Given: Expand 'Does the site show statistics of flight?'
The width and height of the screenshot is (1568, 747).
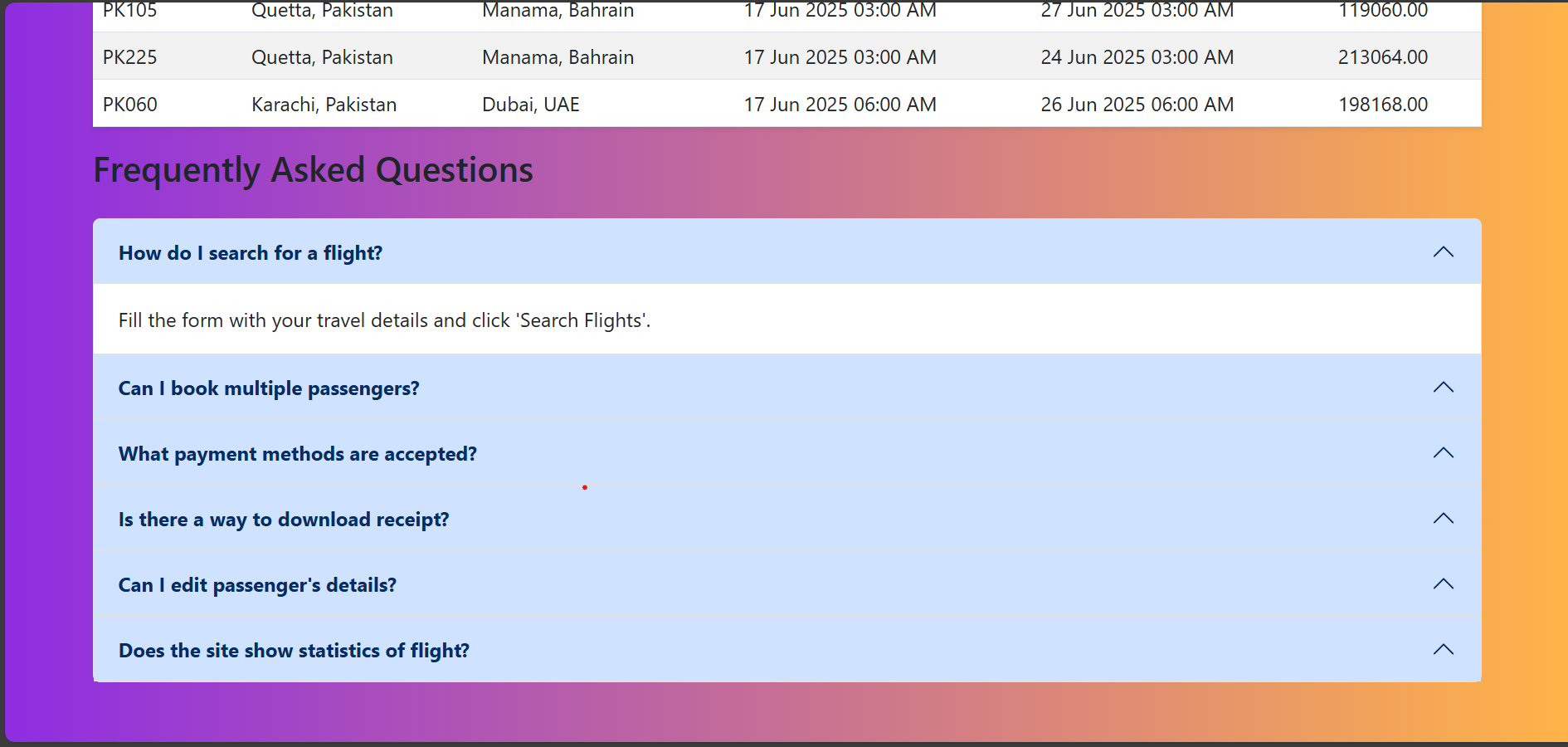Looking at the screenshot, I should click(x=786, y=650).
